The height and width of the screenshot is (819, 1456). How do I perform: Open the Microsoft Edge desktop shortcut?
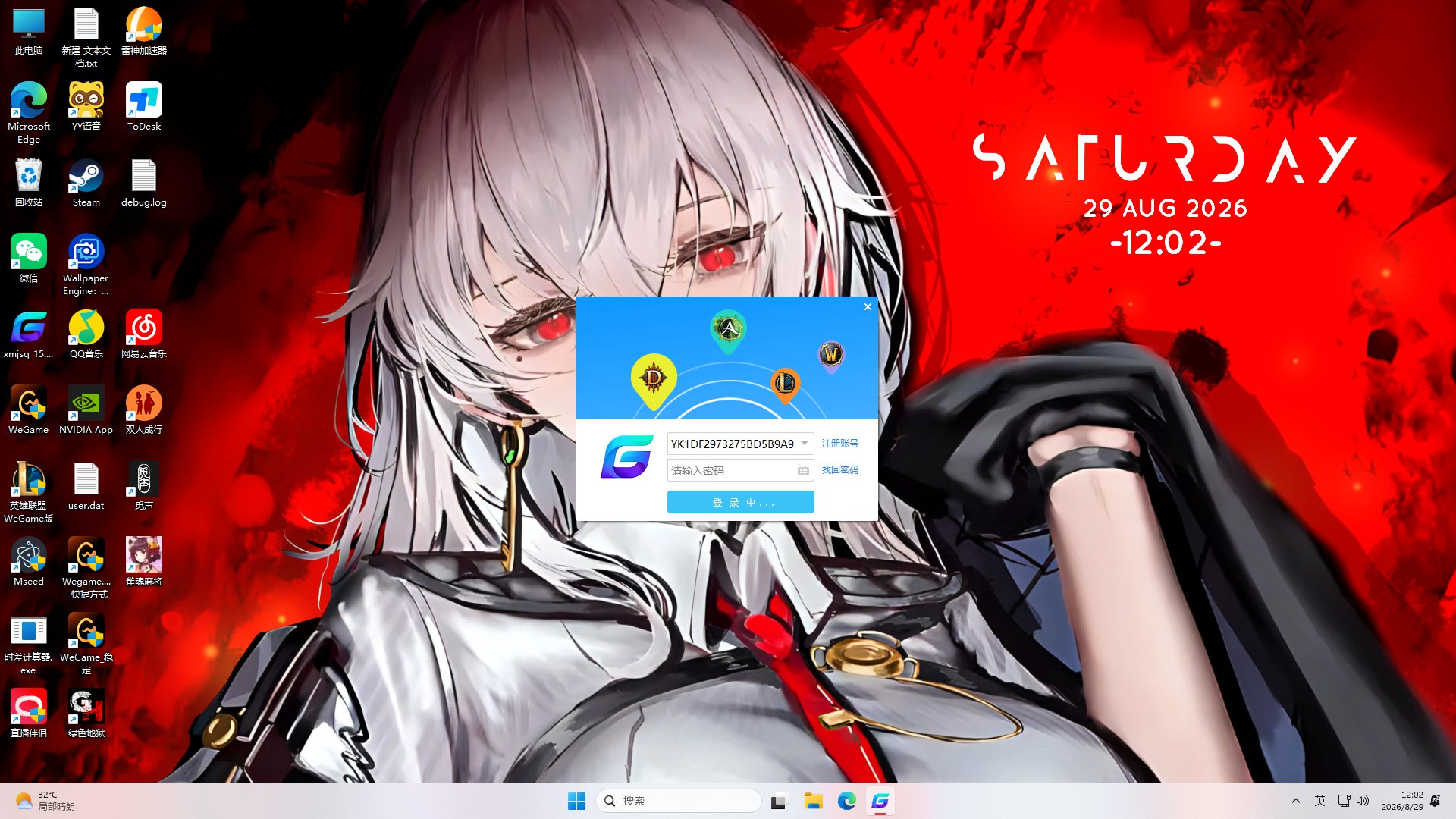[x=29, y=113]
